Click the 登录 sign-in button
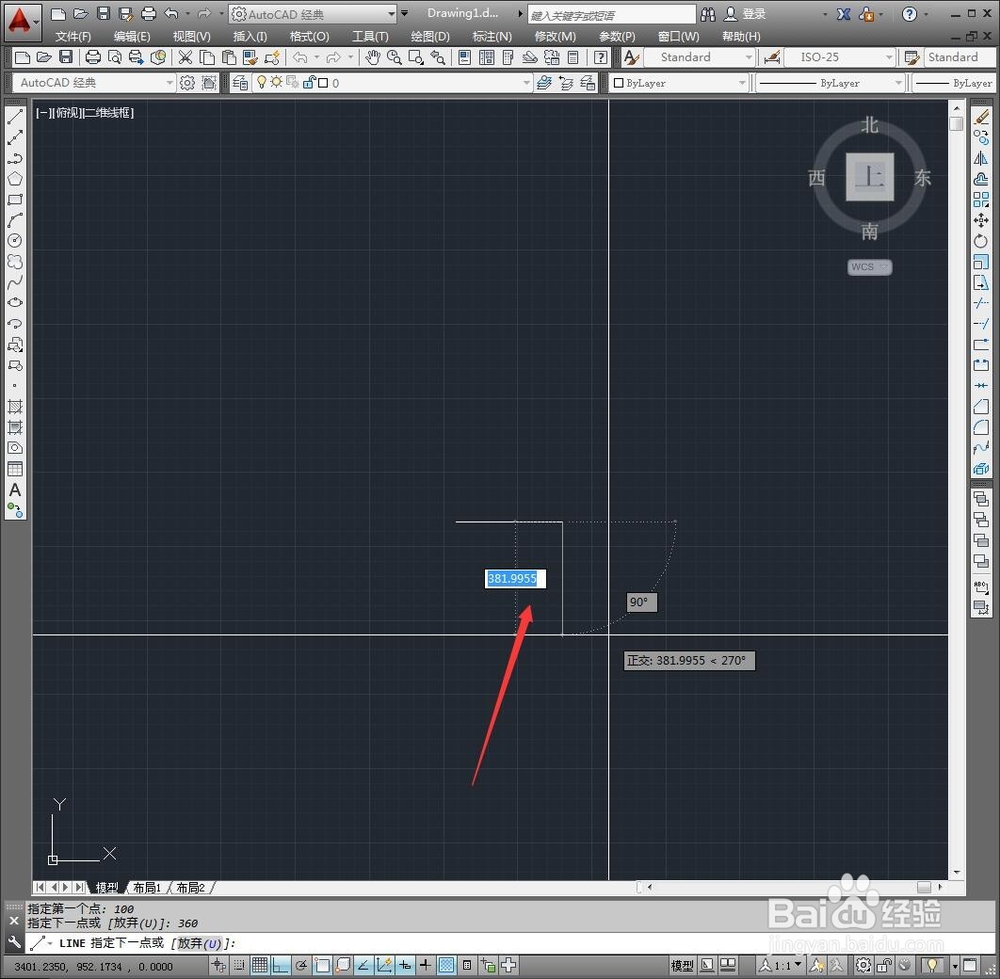The height and width of the screenshot is (979, 1000). pos(746,14)
